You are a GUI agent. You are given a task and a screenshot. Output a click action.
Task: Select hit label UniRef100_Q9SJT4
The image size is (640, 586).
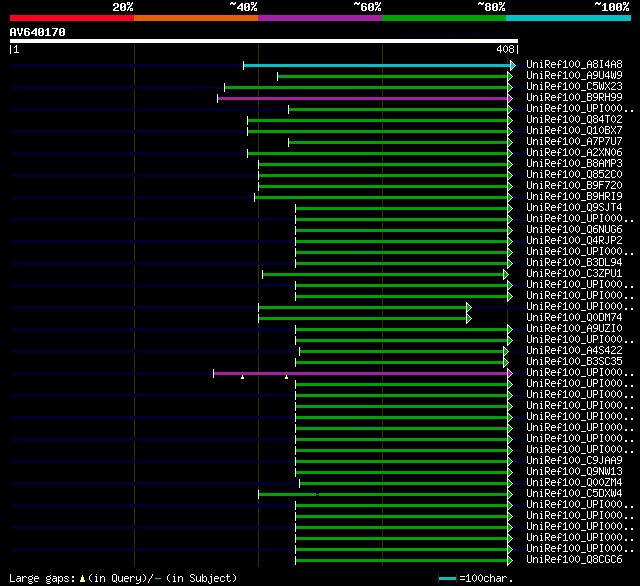click(x=574, y=208)
